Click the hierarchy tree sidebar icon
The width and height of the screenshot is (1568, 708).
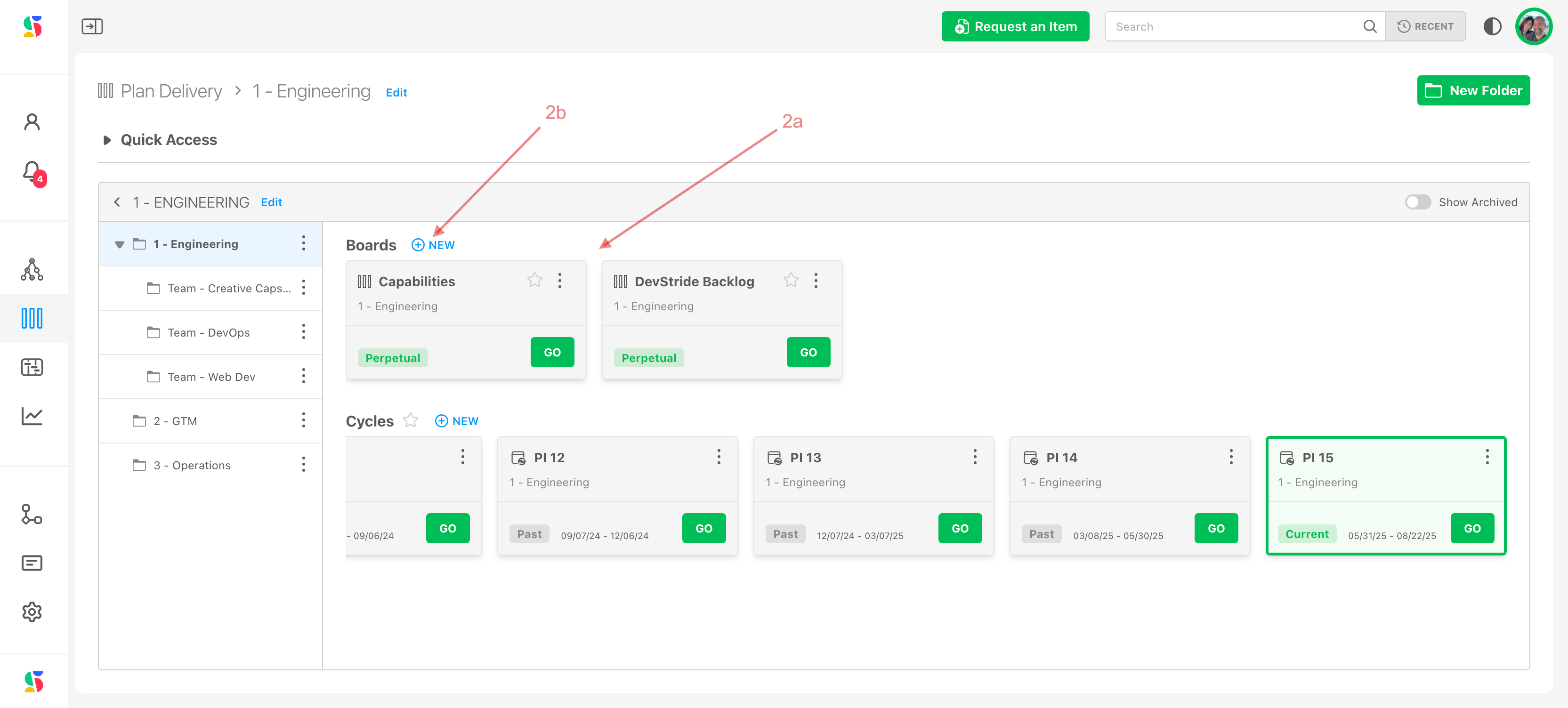[32, 269]
